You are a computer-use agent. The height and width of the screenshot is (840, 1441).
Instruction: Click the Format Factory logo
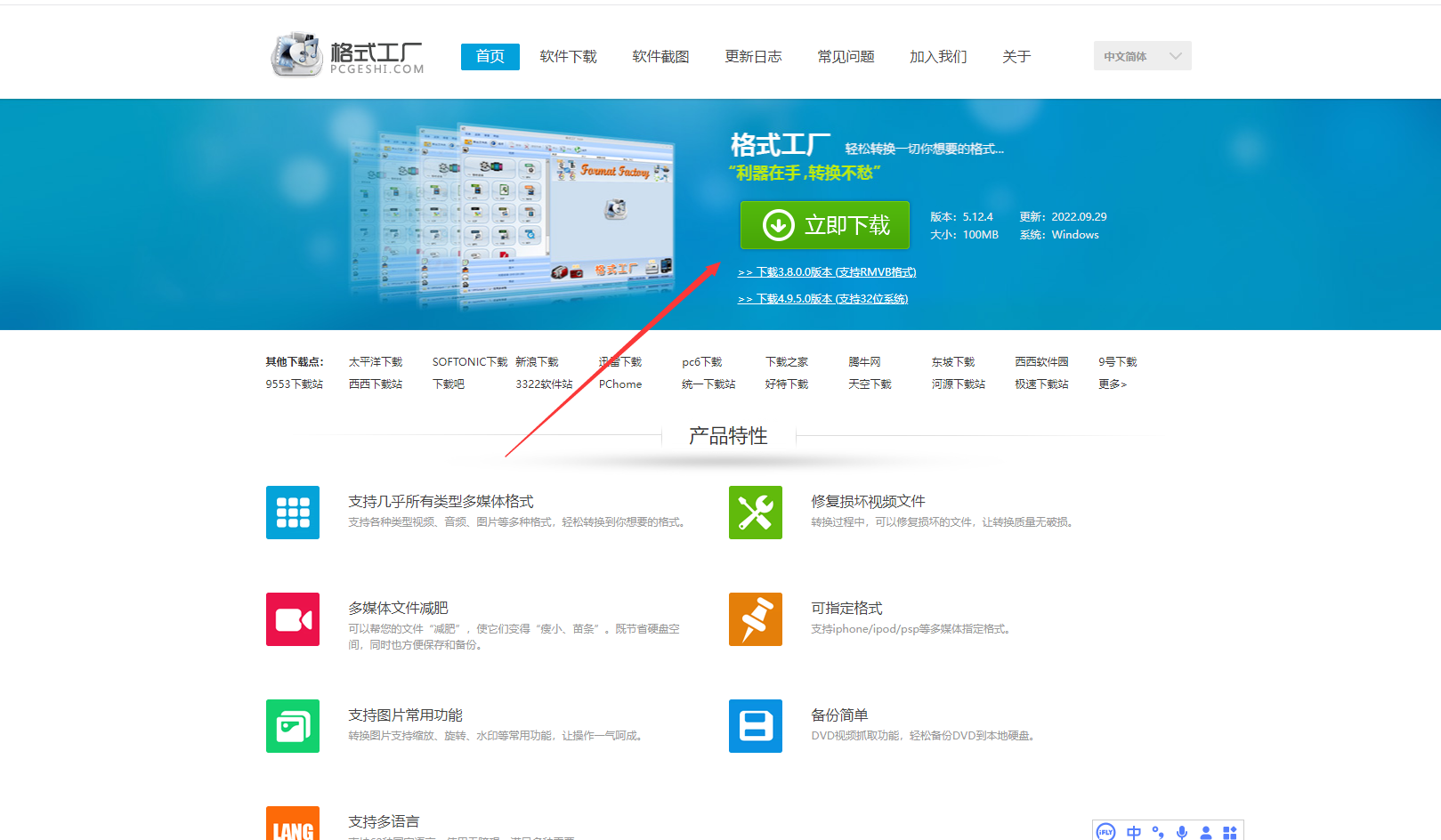click(347, 53)
